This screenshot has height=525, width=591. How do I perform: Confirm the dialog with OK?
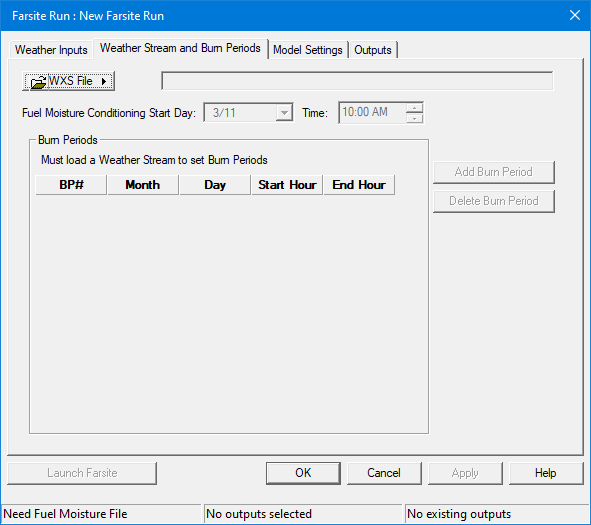click(303, 473)
